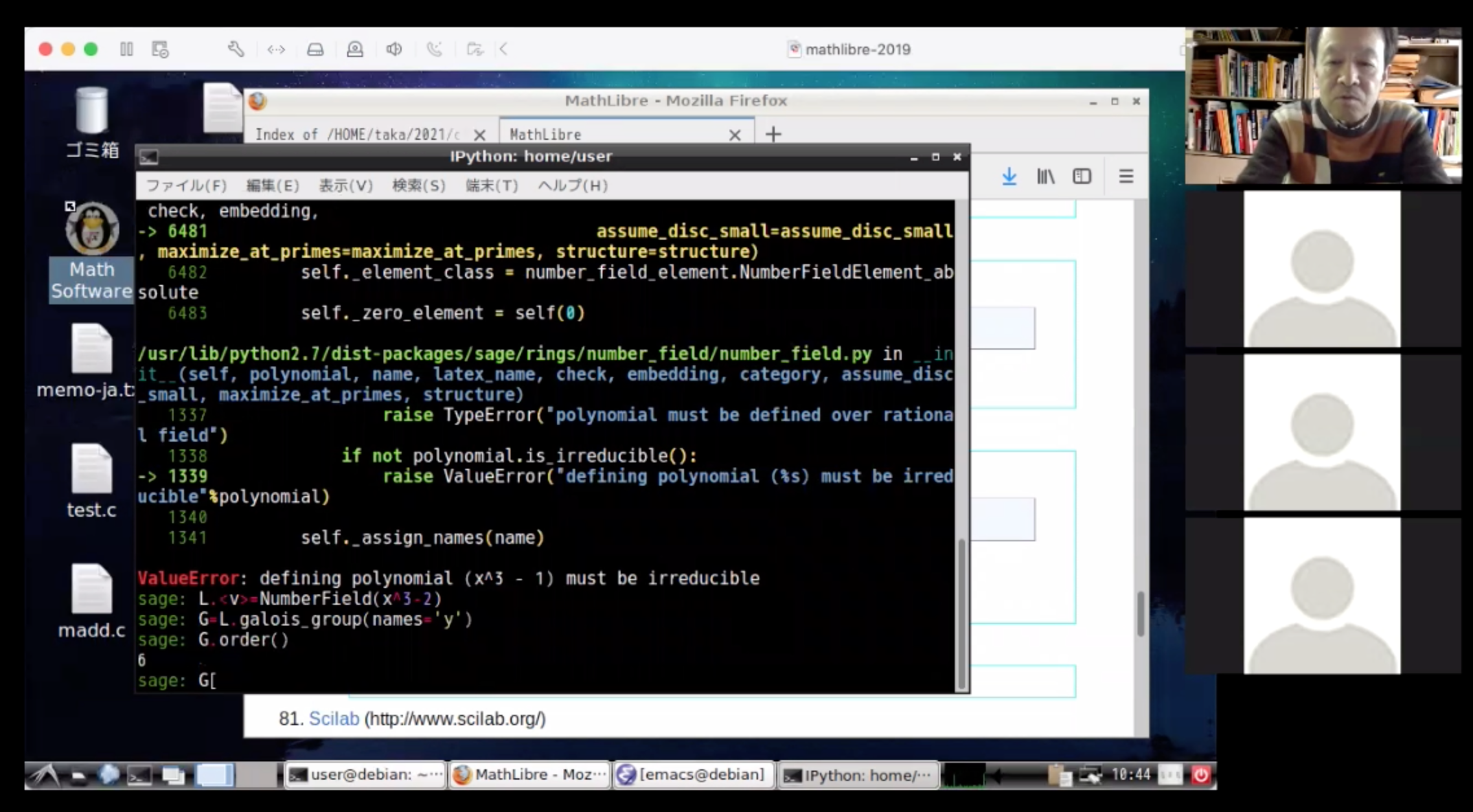The width and height of the screenshot is (1473, 812).
Task: Maximize the IPython terminal window
Action: coord(935,157)
